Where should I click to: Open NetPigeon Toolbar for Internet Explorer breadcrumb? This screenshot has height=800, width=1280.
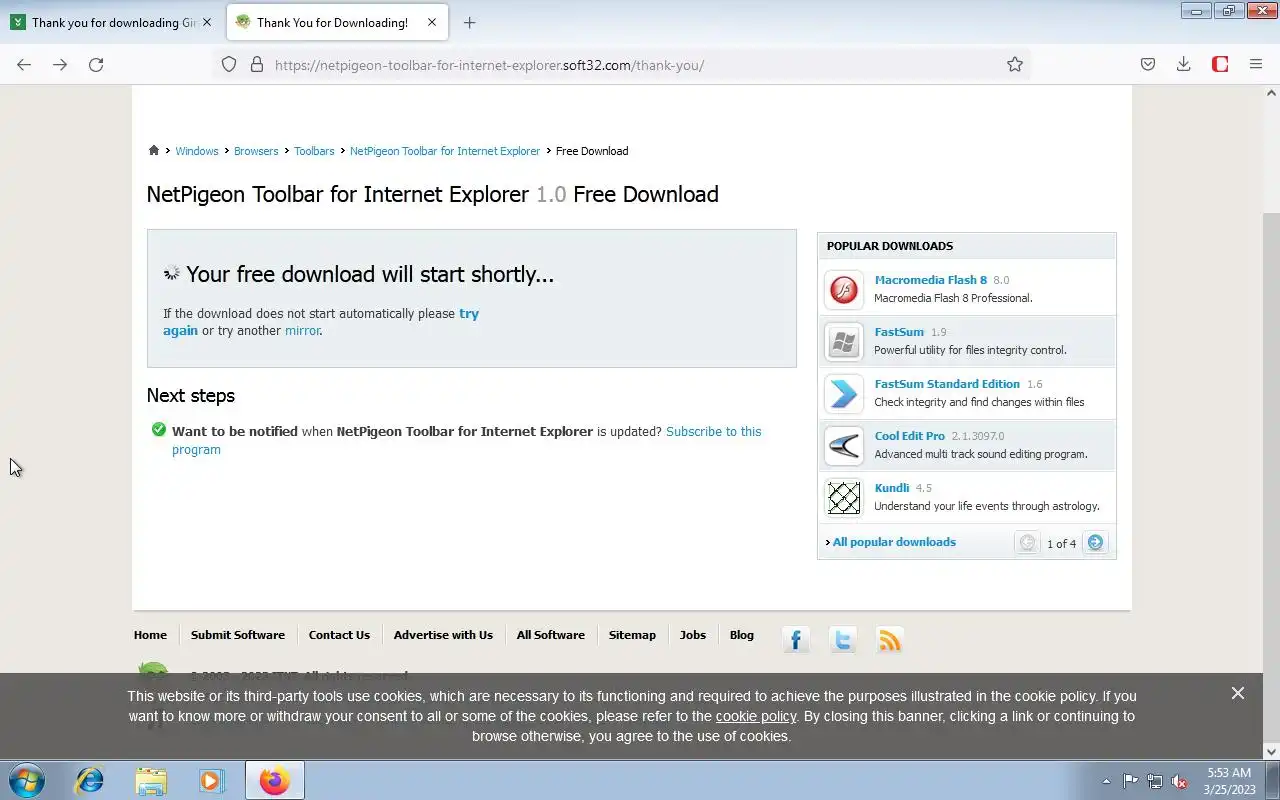(x=445, y=151)
